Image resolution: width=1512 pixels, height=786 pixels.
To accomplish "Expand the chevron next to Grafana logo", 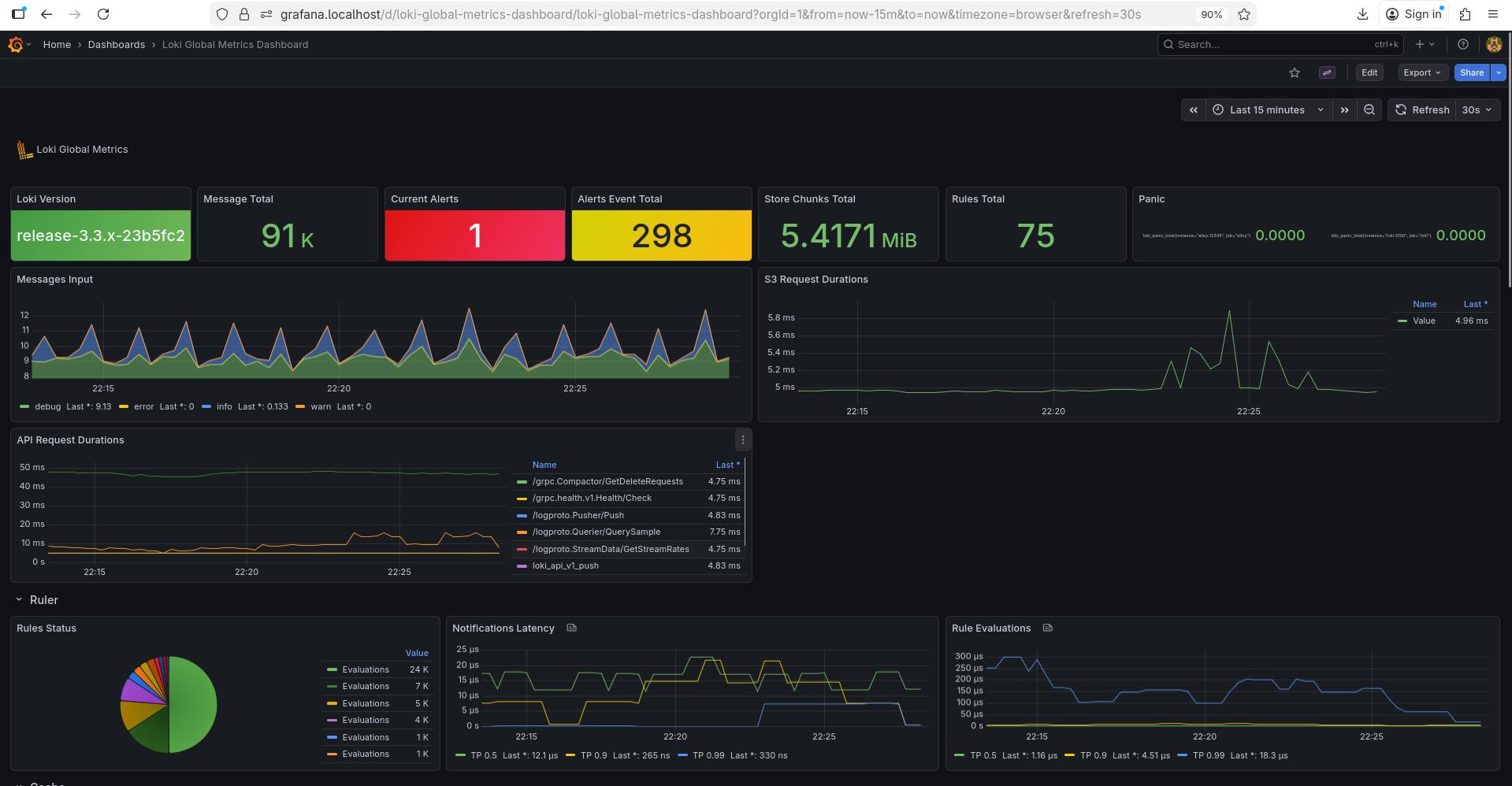I will tap(28, 45).
